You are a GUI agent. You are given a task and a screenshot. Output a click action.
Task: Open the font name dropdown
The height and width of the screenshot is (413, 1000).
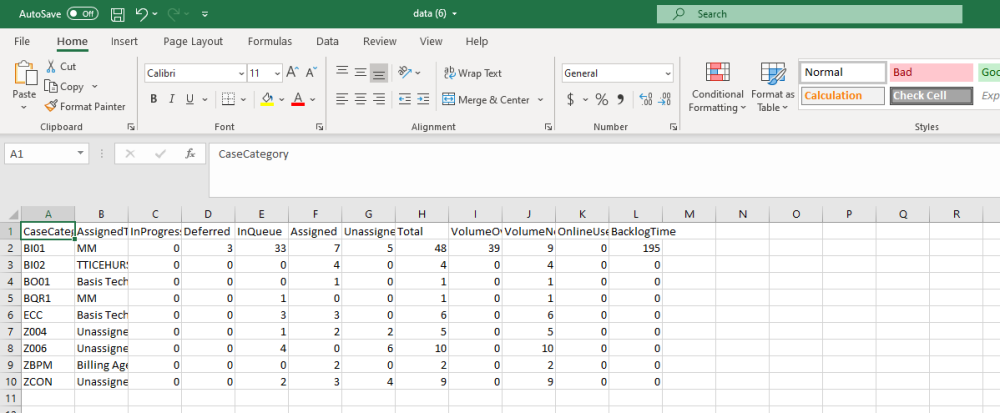tap(240, 73)
